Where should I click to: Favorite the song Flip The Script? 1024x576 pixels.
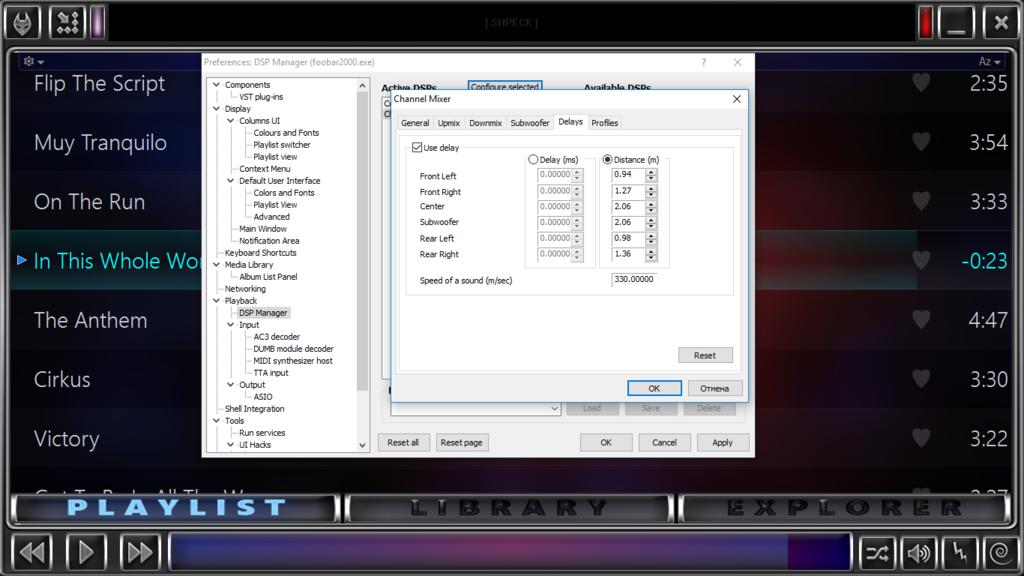(x=921, y=83)
